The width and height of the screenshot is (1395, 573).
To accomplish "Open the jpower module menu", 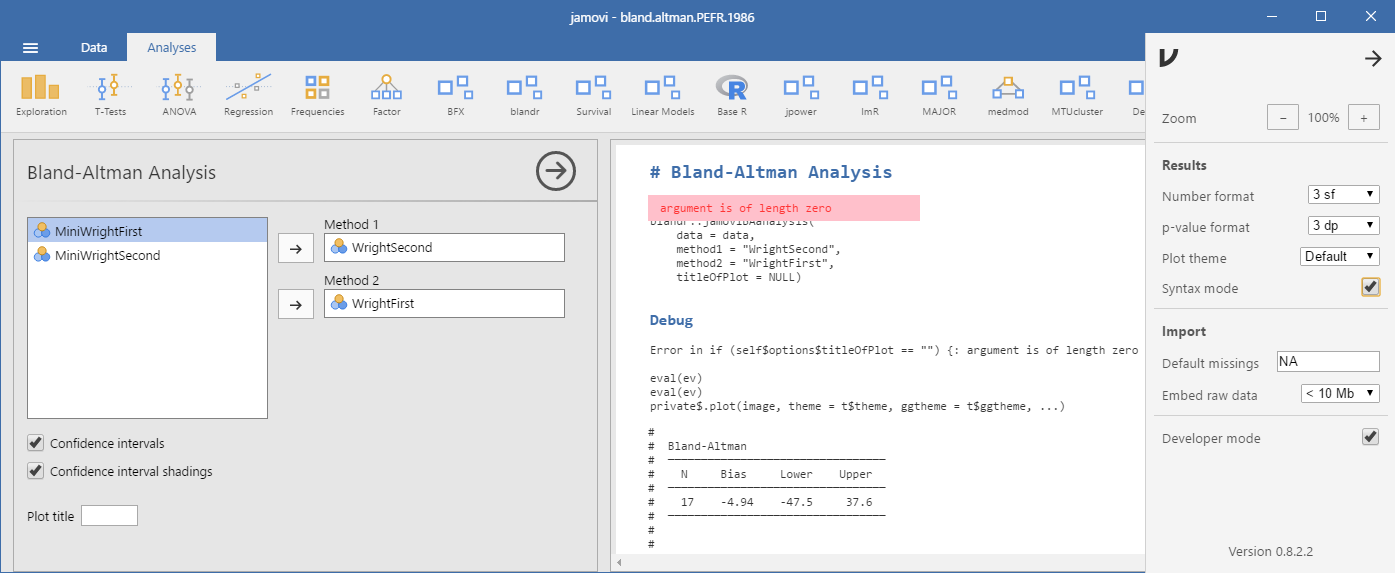I will pos(800,96).
